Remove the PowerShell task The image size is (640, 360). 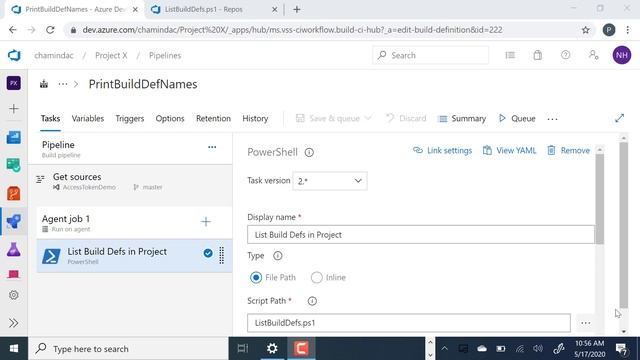tap(568, 150)
